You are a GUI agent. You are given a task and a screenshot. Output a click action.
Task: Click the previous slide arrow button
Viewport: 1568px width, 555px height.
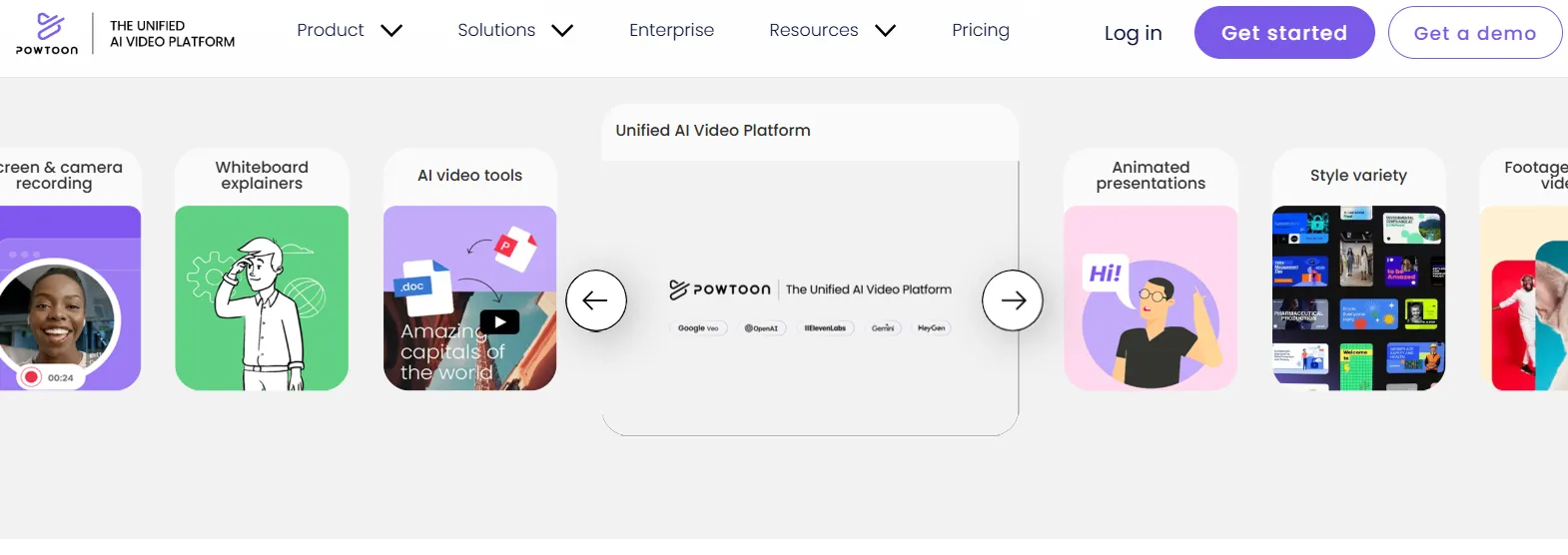596,300
